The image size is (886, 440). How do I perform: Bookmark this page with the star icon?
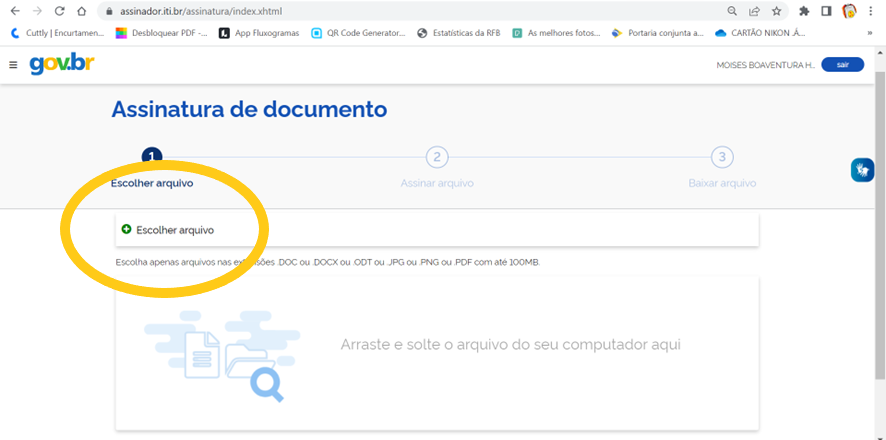coord(776,11)
